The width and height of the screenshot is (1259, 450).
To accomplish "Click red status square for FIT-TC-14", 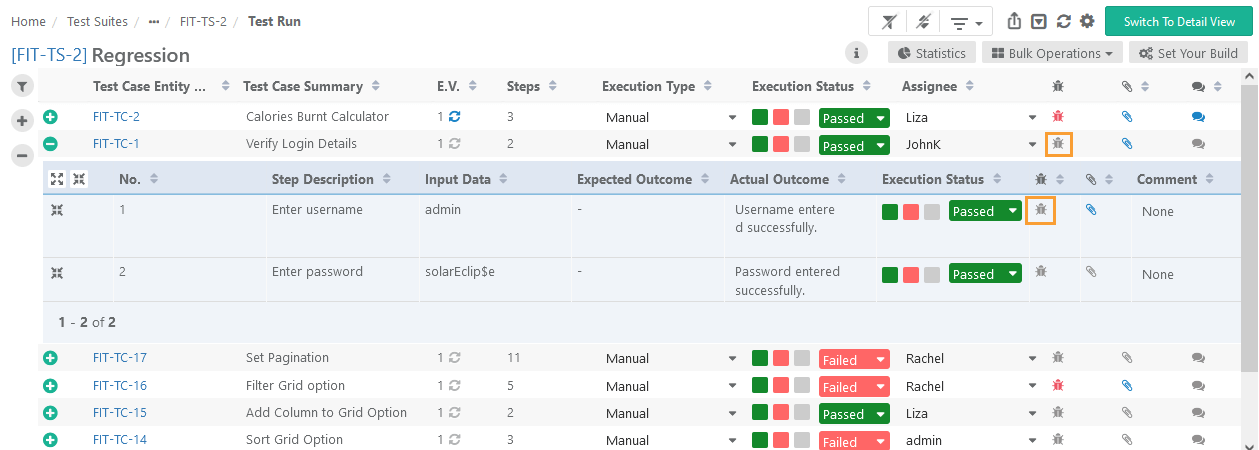I will pos(781,441).
